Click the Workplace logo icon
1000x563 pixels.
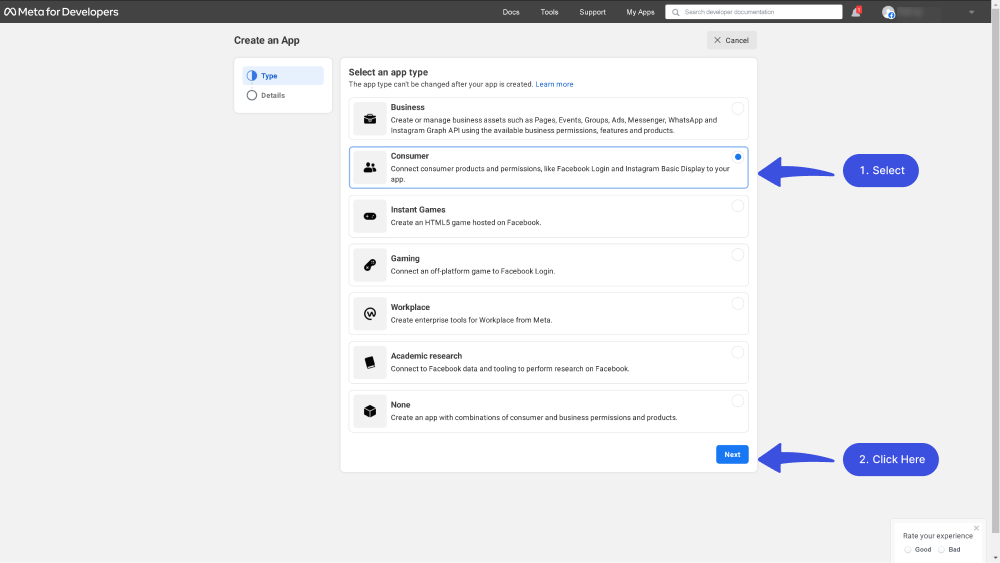pyautogui.click(x=370, y=314)
